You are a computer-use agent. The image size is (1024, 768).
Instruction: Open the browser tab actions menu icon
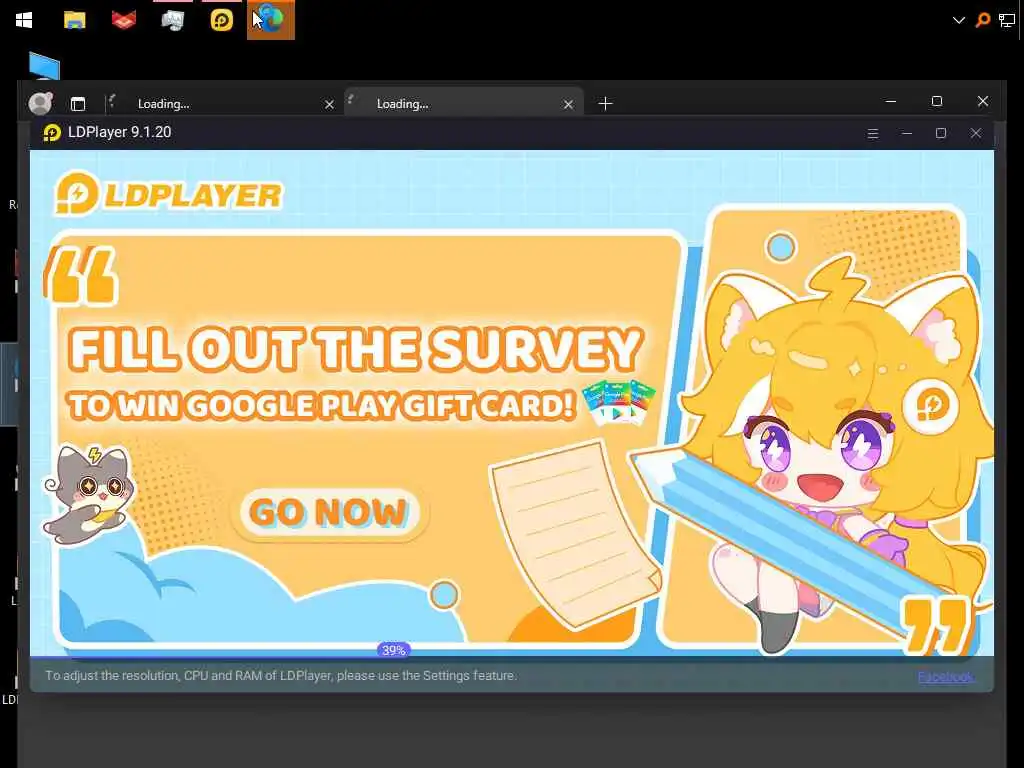tap(78, 104)
